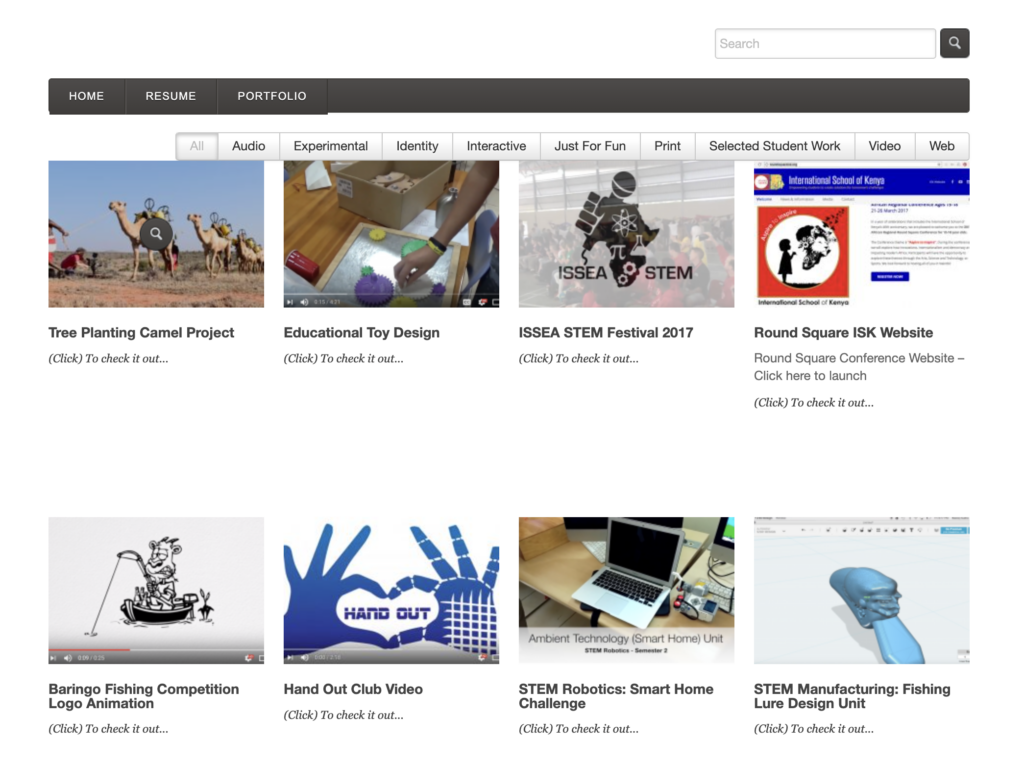Click the speaker icon on the Baringo Fishing video
The image size is (1024, 763).
68,658
